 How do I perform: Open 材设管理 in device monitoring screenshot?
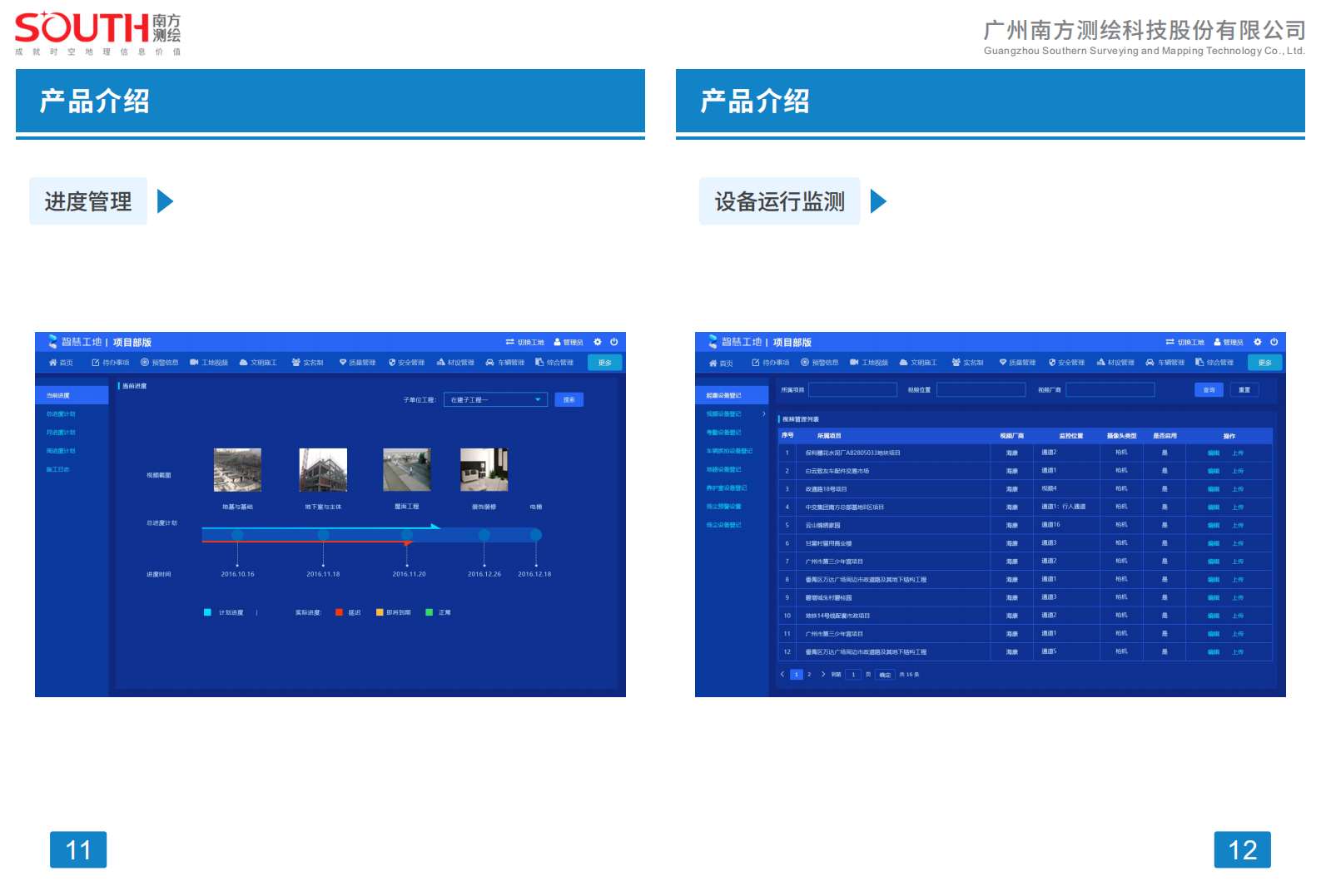click(1115, 363)
